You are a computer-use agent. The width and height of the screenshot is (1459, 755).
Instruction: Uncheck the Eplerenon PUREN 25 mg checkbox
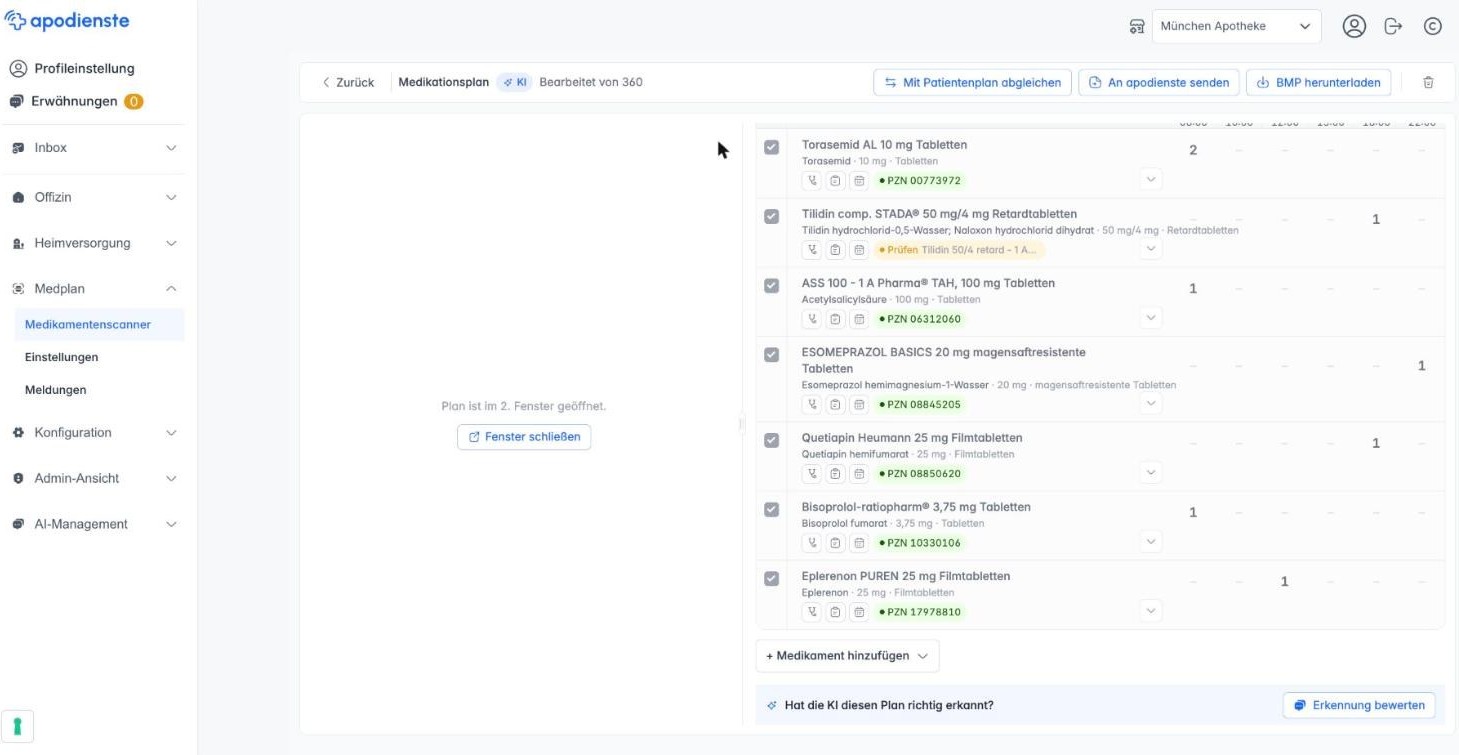tap(771, 578)
